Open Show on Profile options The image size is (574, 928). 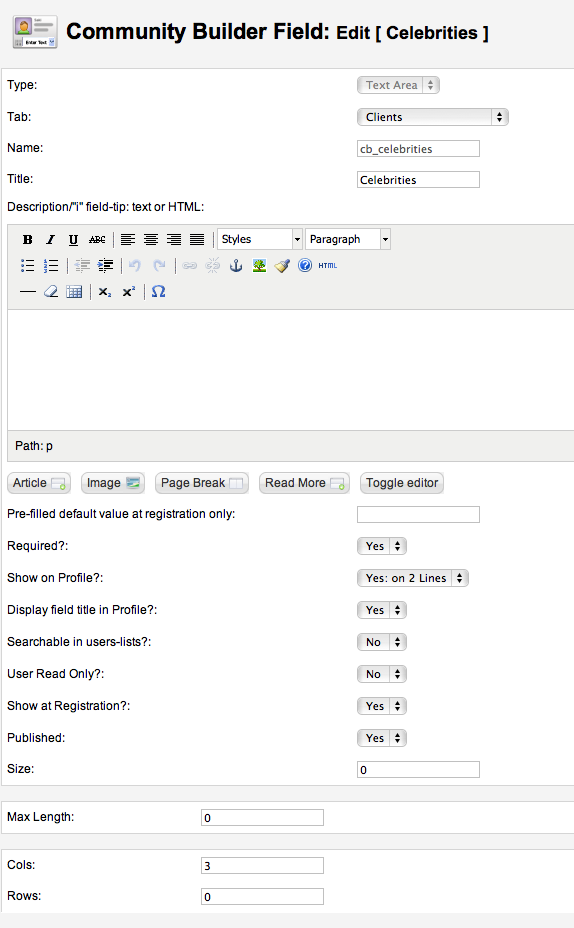tap(412, 578)
